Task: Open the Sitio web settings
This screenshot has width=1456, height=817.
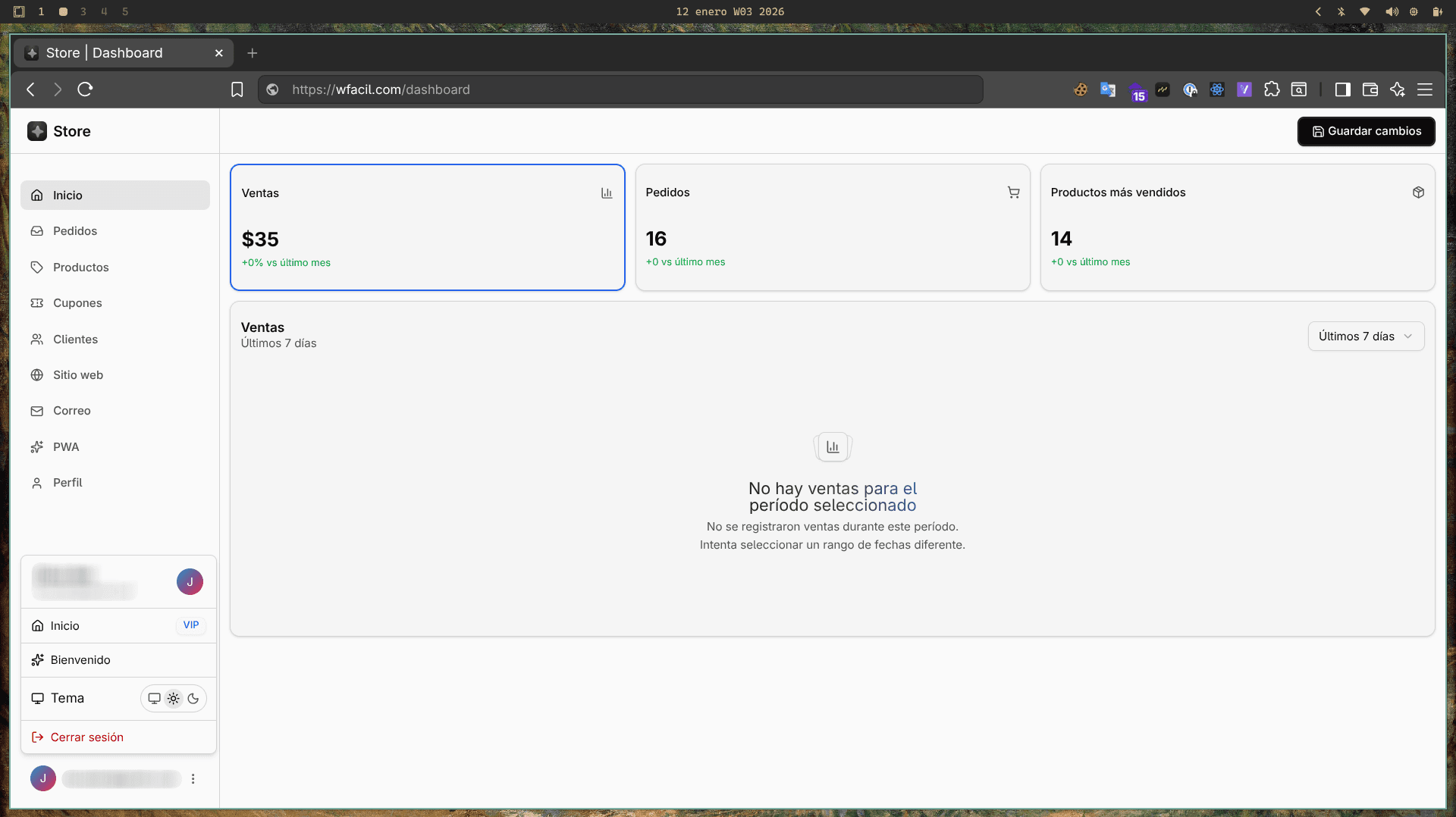Action: 77,374
